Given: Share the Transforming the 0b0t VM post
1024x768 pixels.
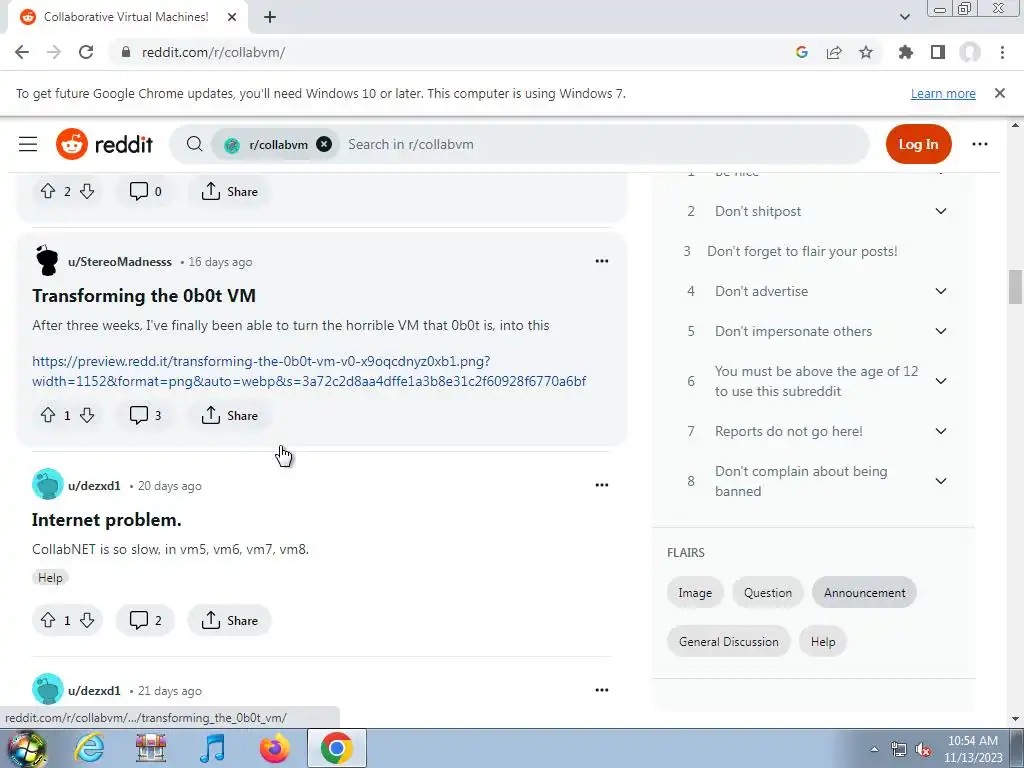Looking at the screenshot, I should coord(229,415).
